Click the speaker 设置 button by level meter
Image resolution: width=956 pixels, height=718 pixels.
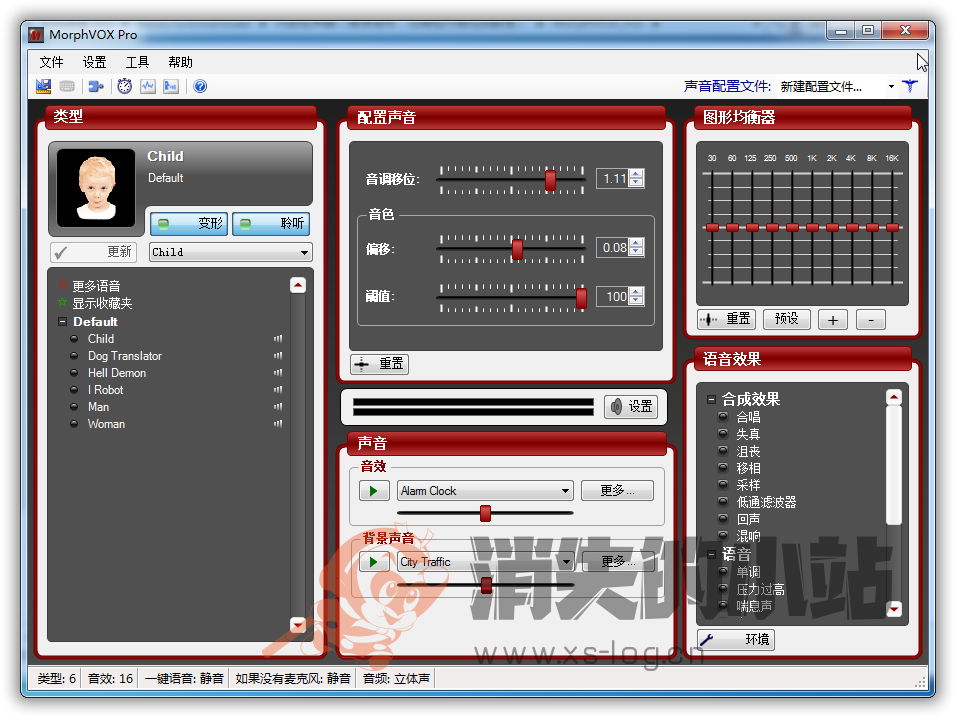(x=632, y=407)
